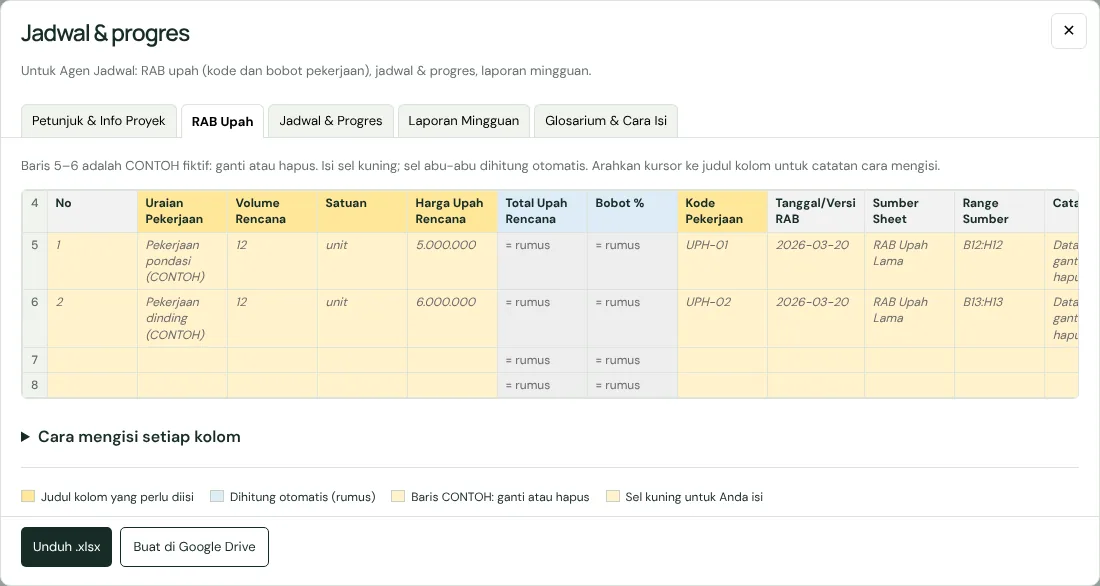Select empty Uraian Pekerjaan cell in row 7

click(x=182, y=360)
